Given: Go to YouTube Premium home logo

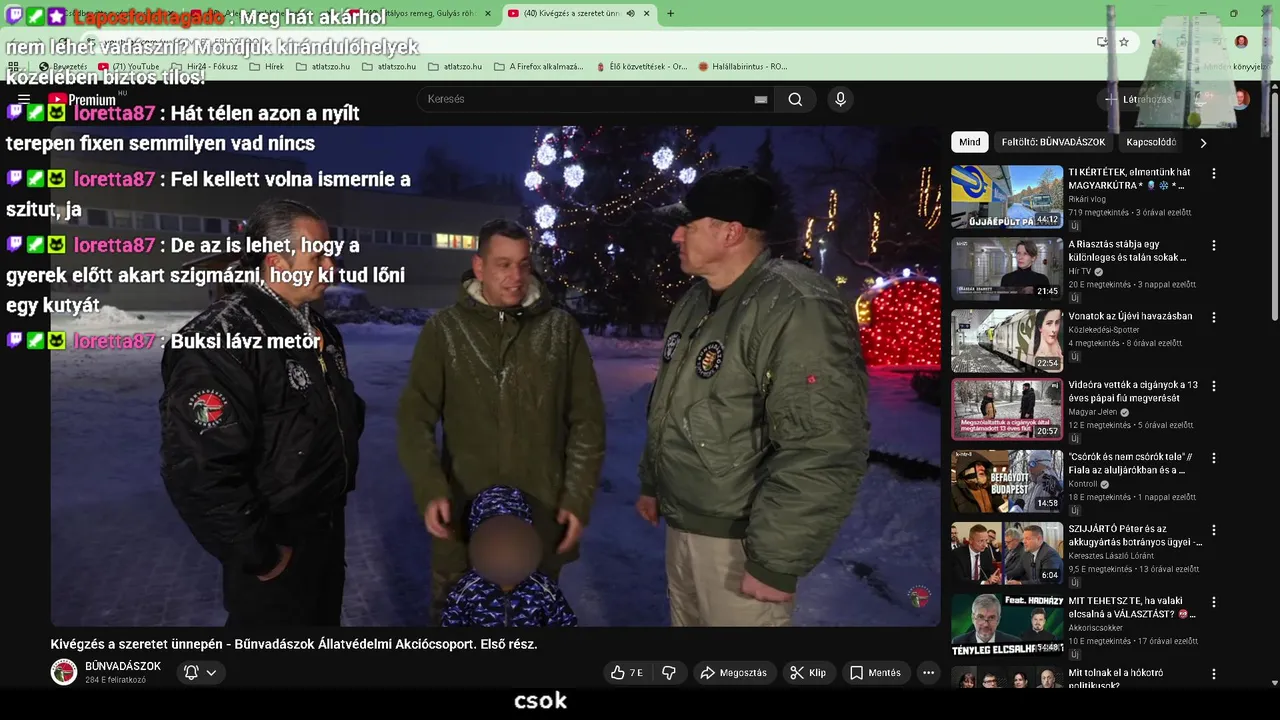Looking at the screenshot, I should (x=82, y=99).
